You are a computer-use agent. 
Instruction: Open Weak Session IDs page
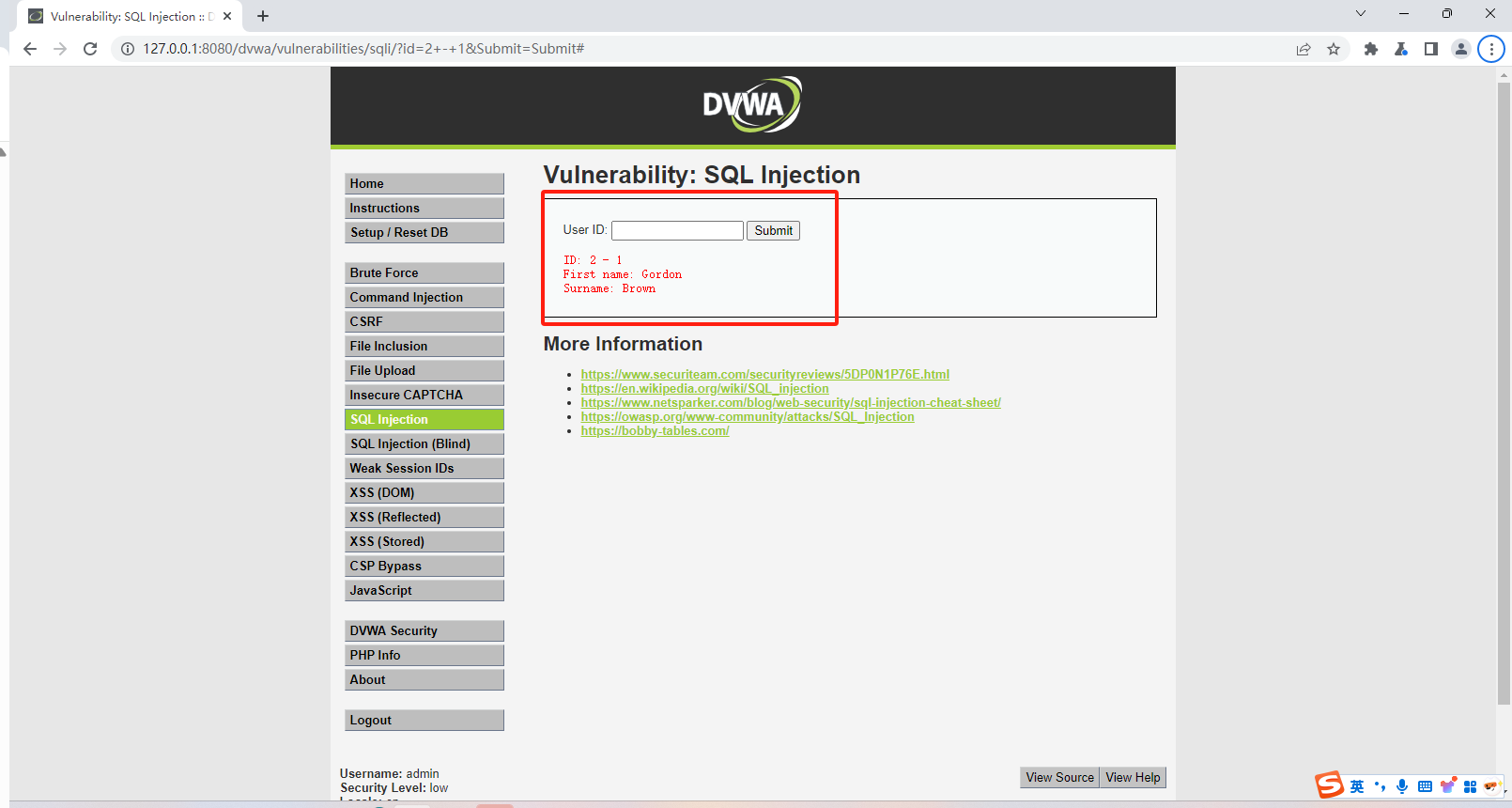[x=424, y=468]
